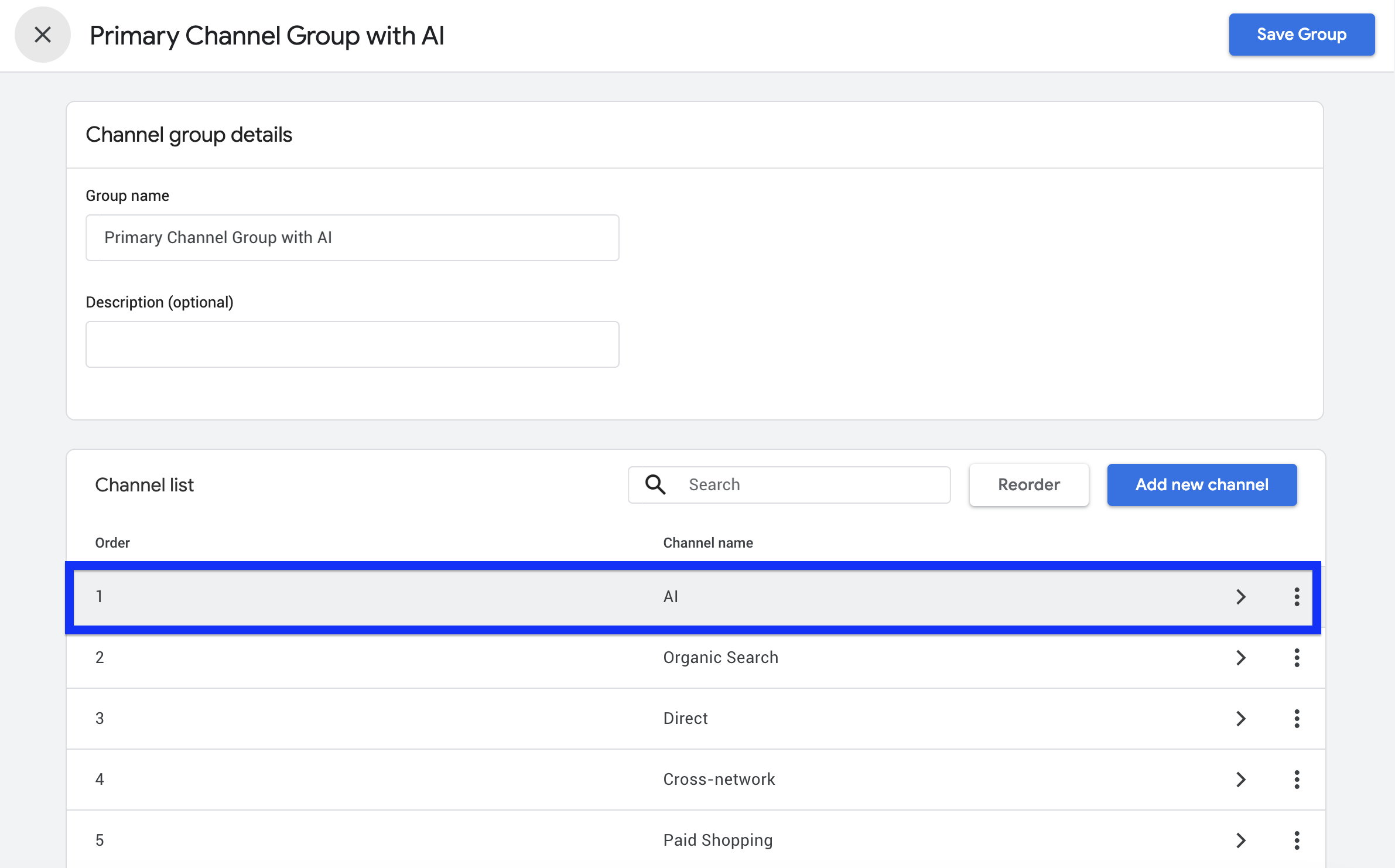Click the Reorder button
1395x868 pixels.
click(1028, 484)
